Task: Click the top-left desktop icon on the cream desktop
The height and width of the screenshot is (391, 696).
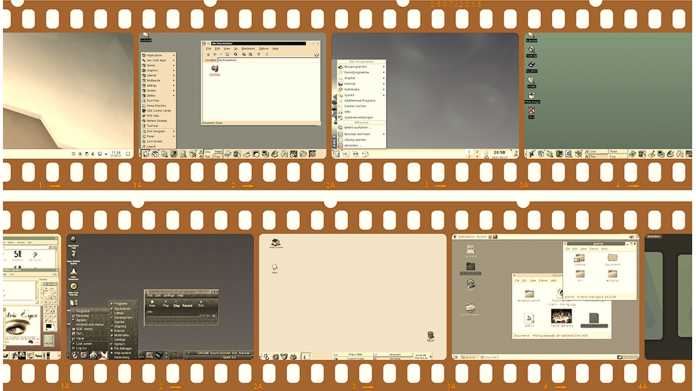Action: click(x=276, y=242)
